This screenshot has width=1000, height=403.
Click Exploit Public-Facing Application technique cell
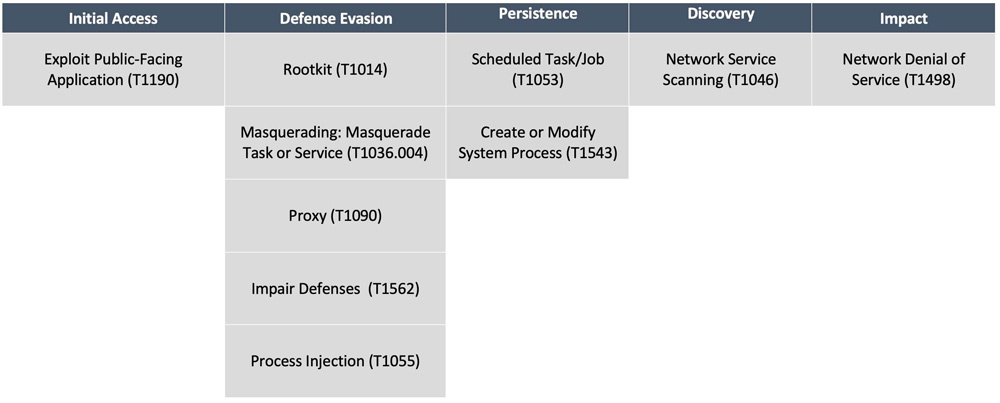click(x=112, y=69)
